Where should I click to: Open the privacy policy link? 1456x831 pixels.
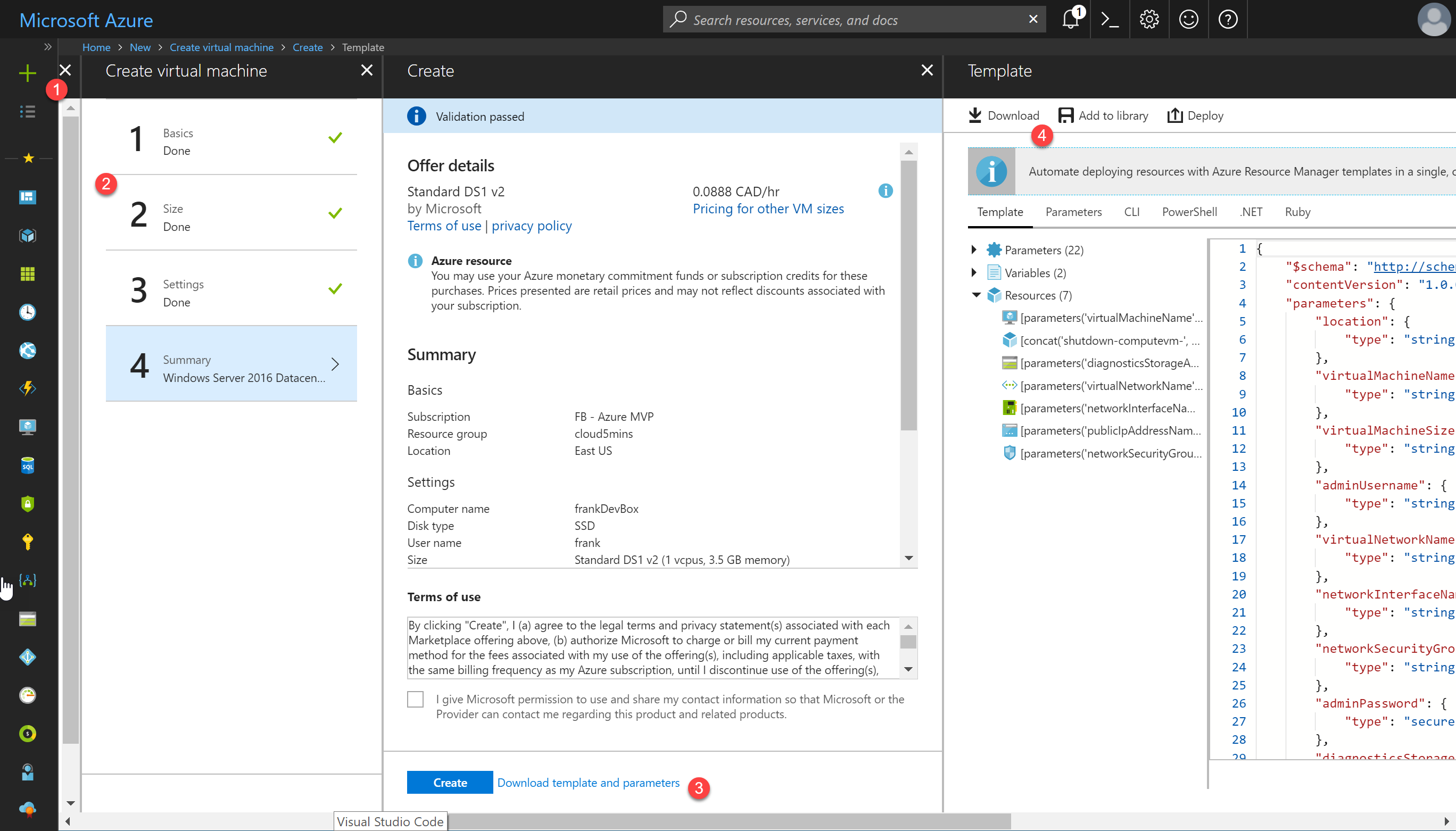tap(532, 226)
